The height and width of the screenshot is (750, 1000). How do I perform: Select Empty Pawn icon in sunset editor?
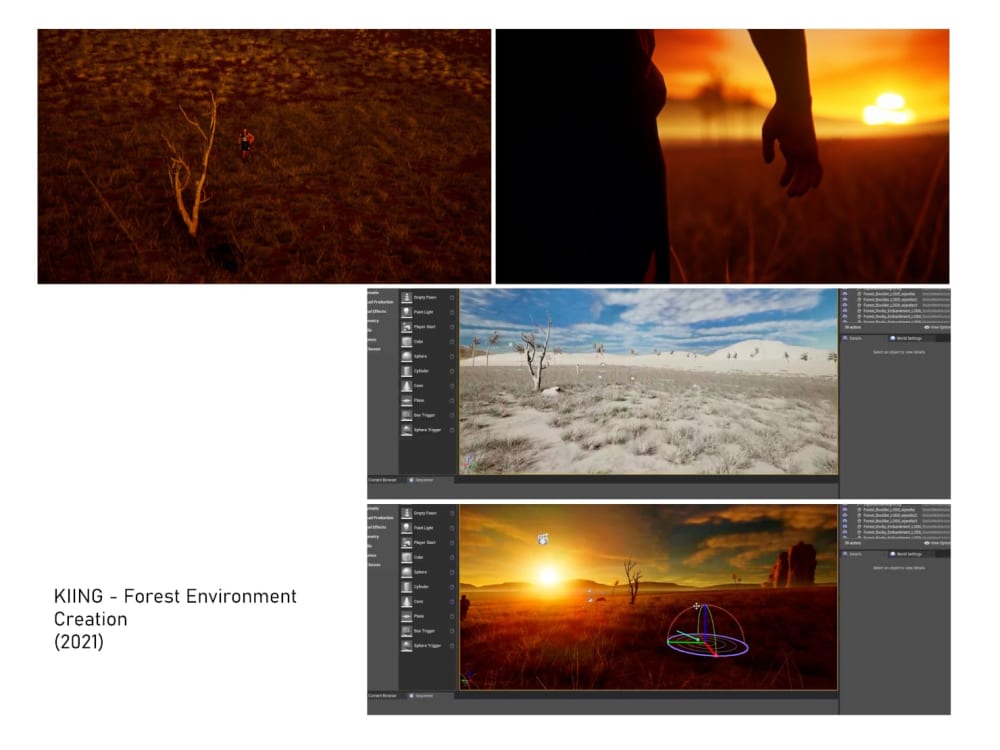click(406, 513)
